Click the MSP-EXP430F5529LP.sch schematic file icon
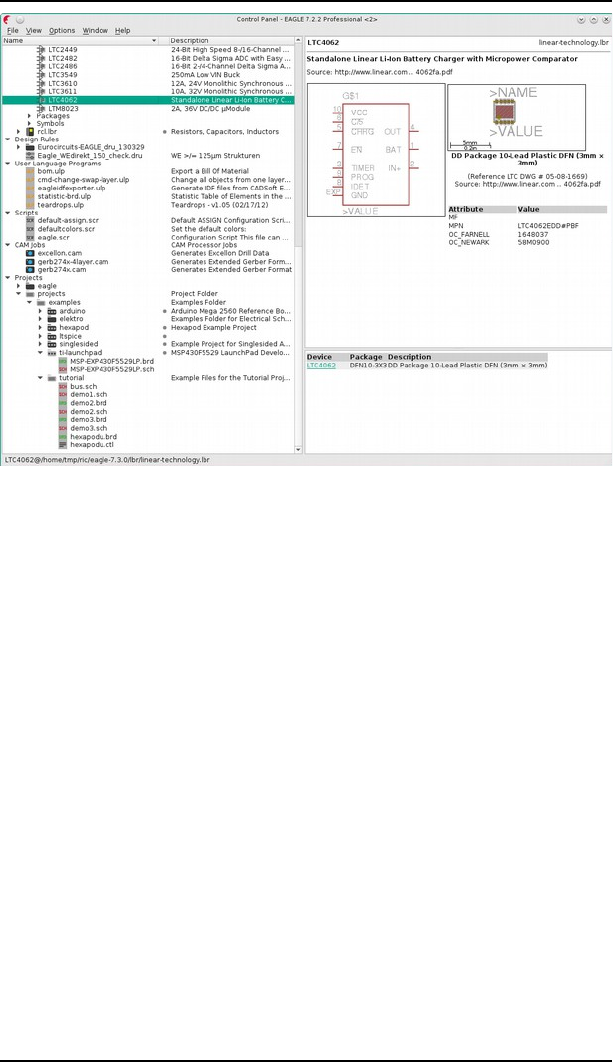 pyautogui.click(x=63, y=370)
